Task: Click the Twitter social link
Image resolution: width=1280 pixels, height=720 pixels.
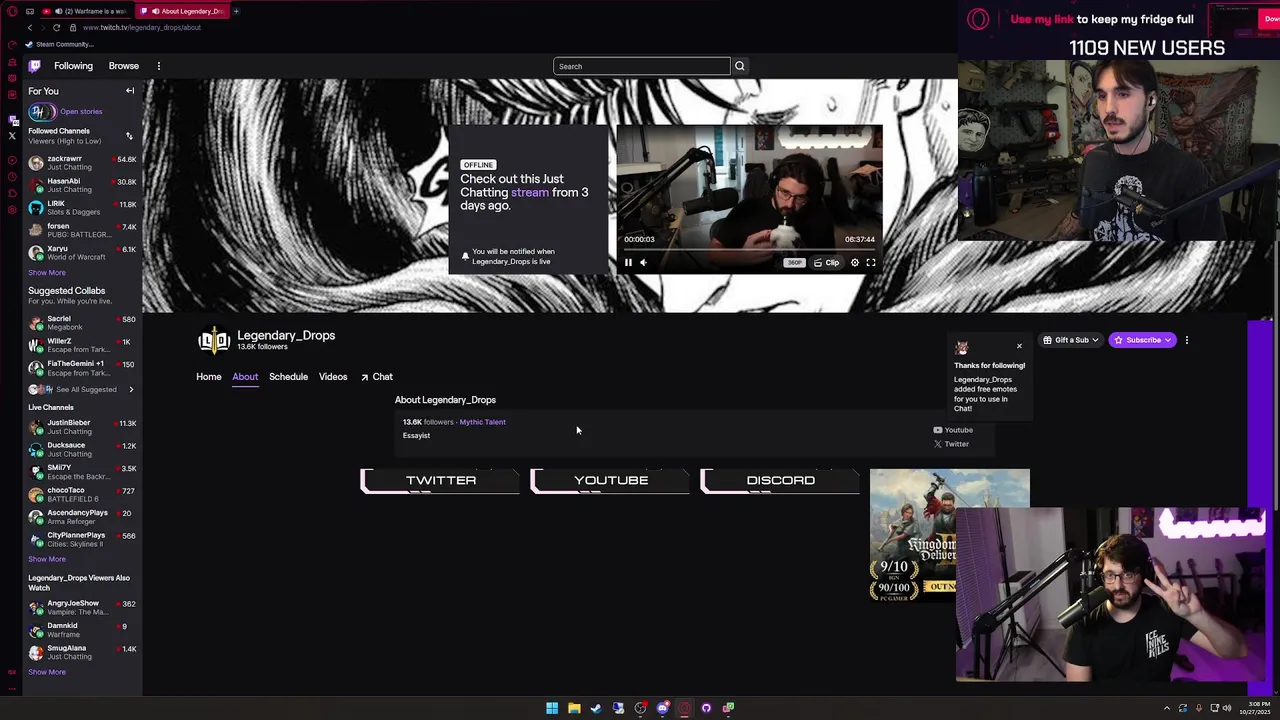Action: [951, 444]
